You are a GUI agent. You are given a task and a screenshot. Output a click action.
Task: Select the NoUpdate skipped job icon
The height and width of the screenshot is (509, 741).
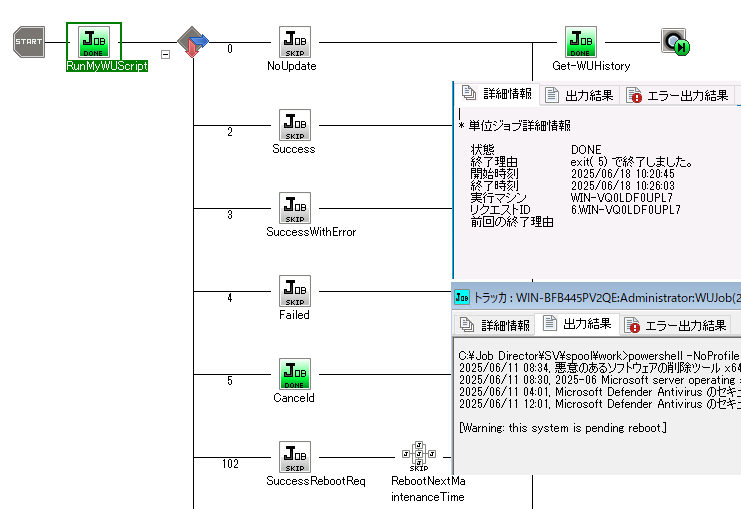tap(294, 42)
